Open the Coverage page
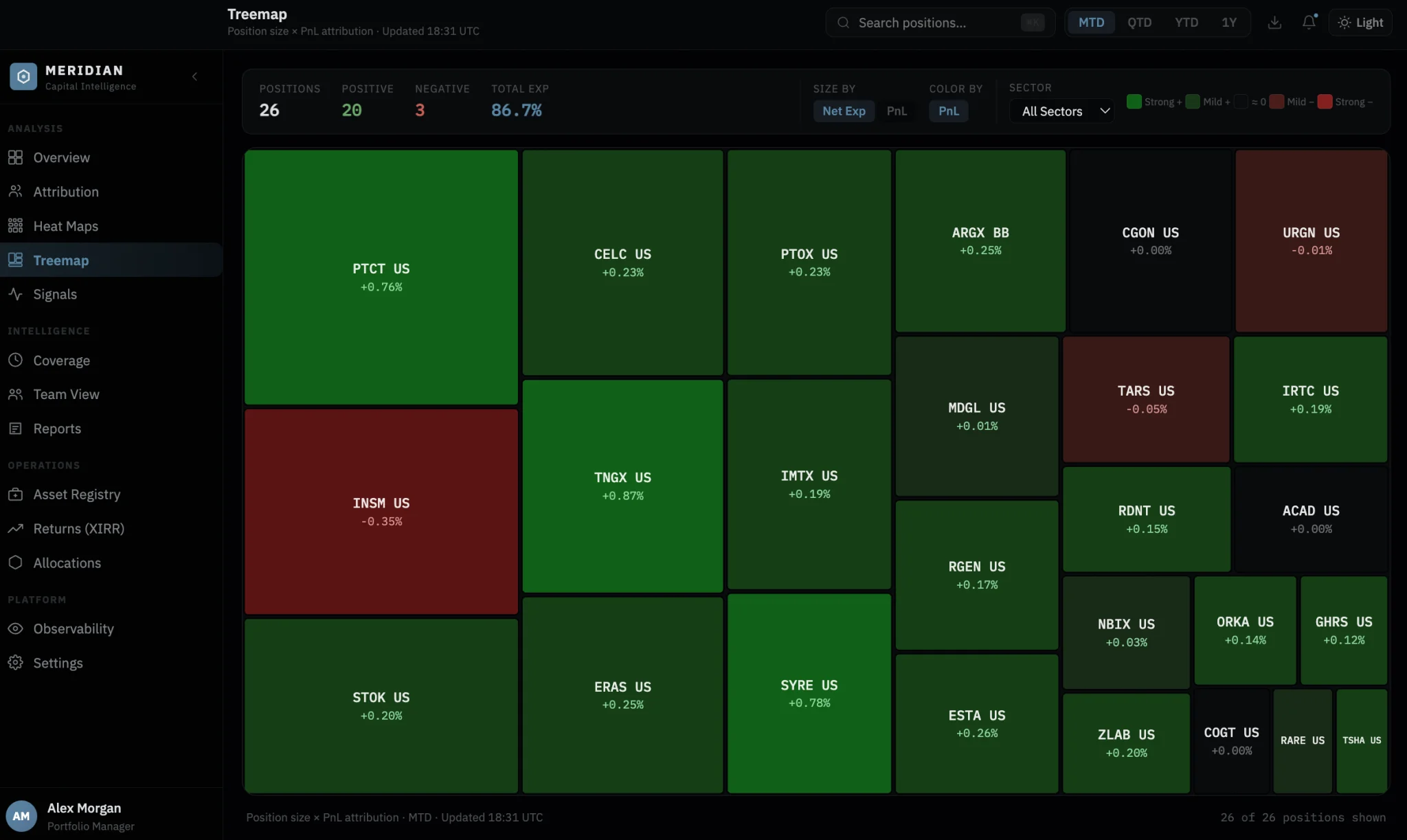This screenshot has height=840, width=1407. tap(111, 360)
